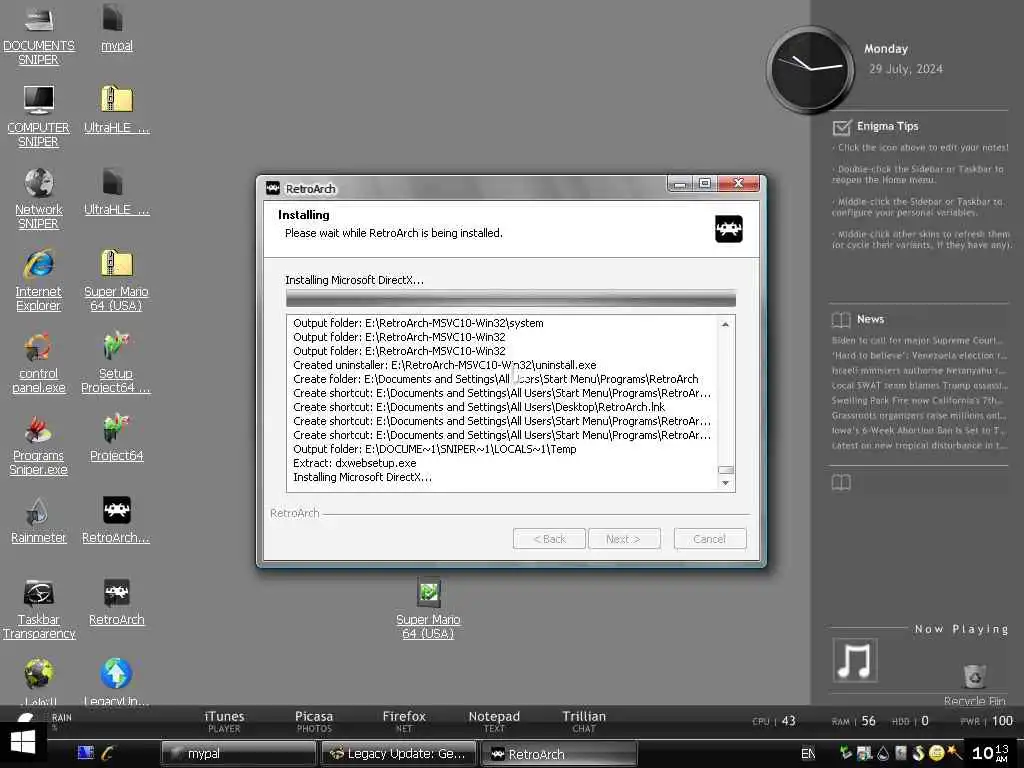
Task: Click the < Back button in installer
Action: click(x=549, y=539)
